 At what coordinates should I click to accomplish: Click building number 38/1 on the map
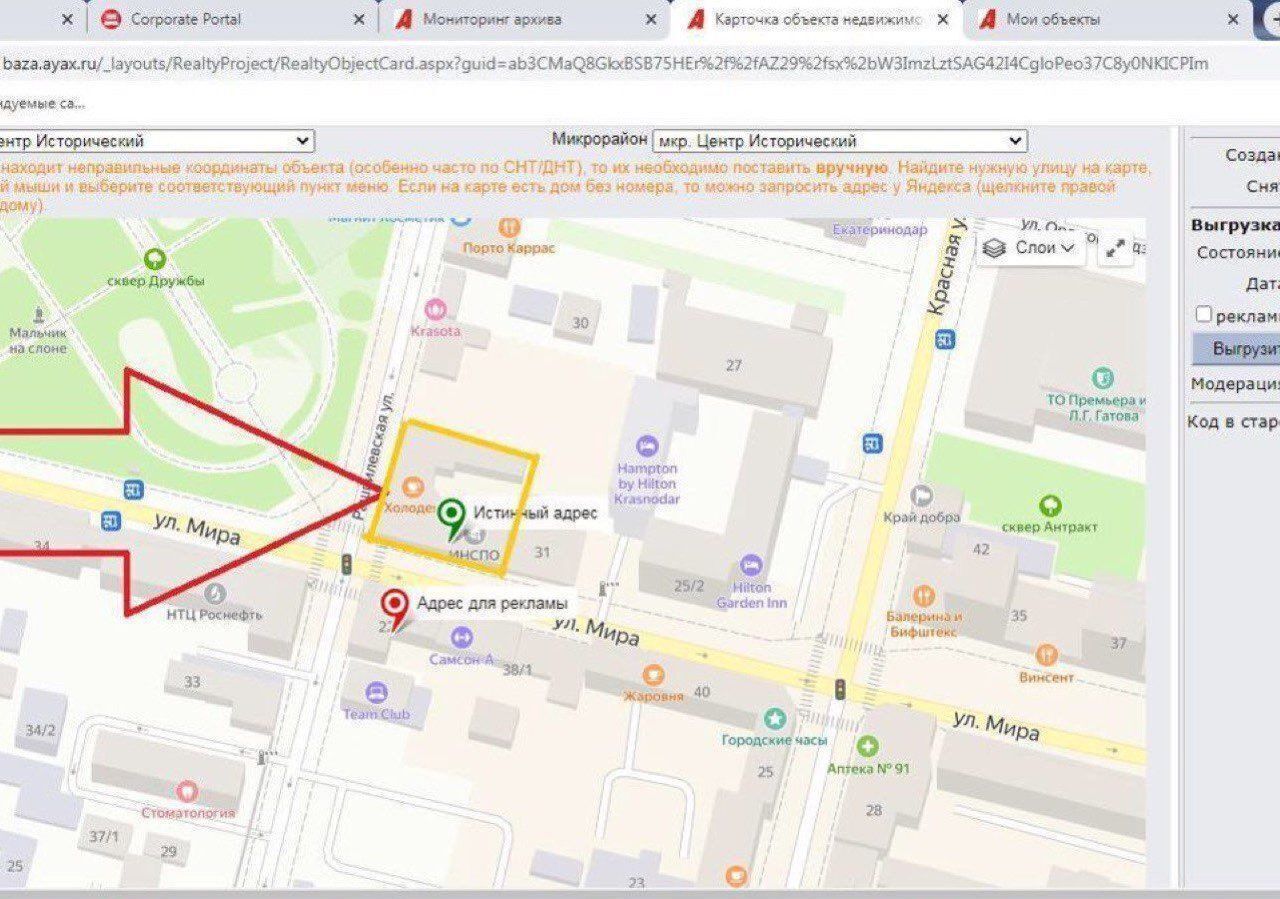pos(517,669)
